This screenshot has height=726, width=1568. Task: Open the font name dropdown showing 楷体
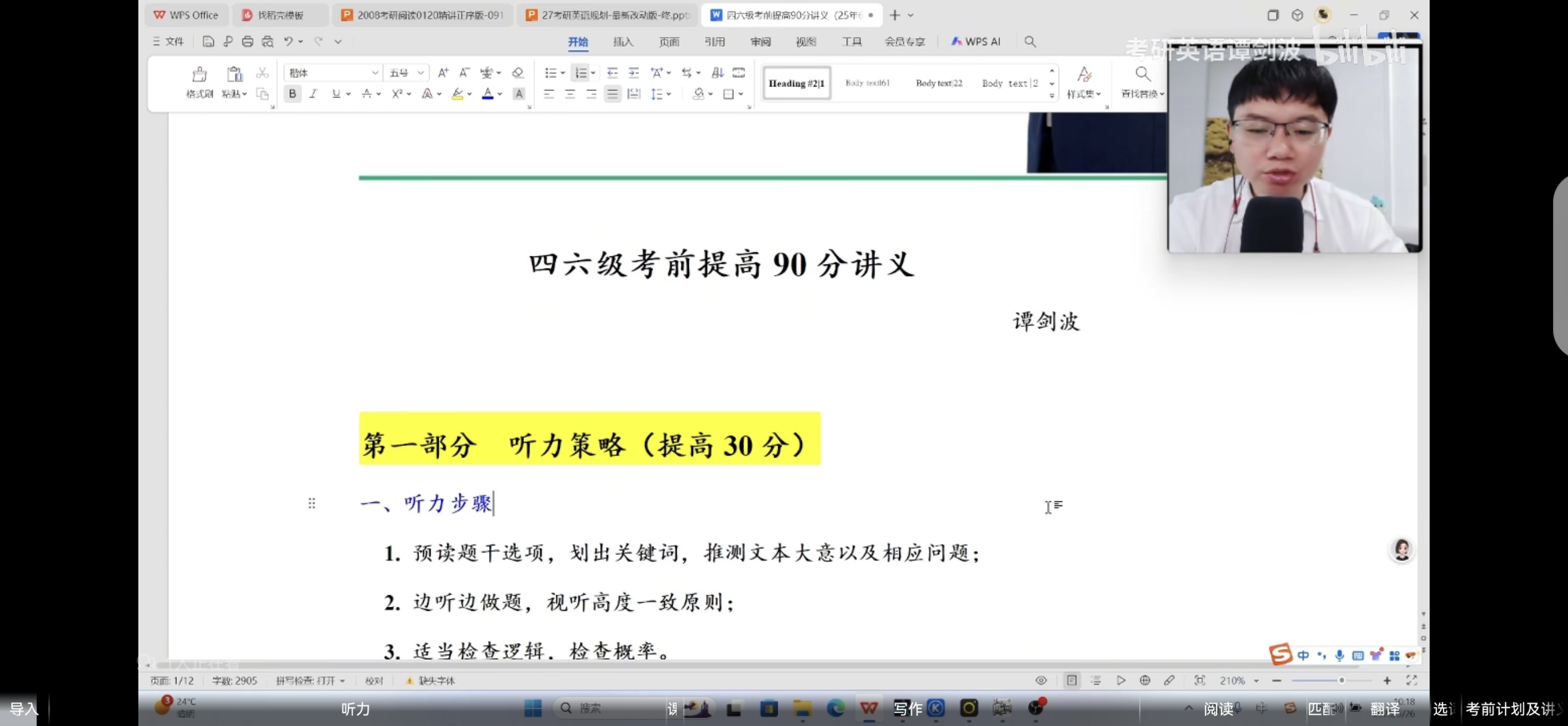pyautogui.click(x=375, y=73)
